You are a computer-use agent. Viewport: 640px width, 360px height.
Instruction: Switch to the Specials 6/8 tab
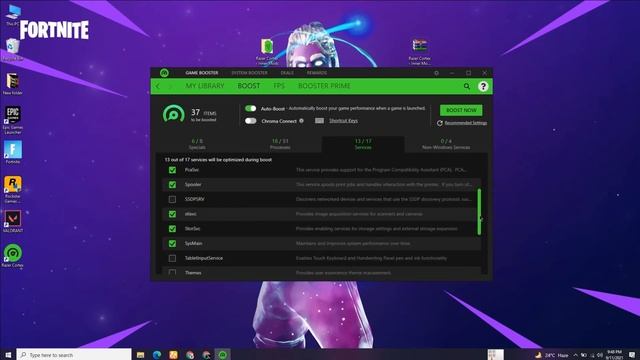click(197, 144)
